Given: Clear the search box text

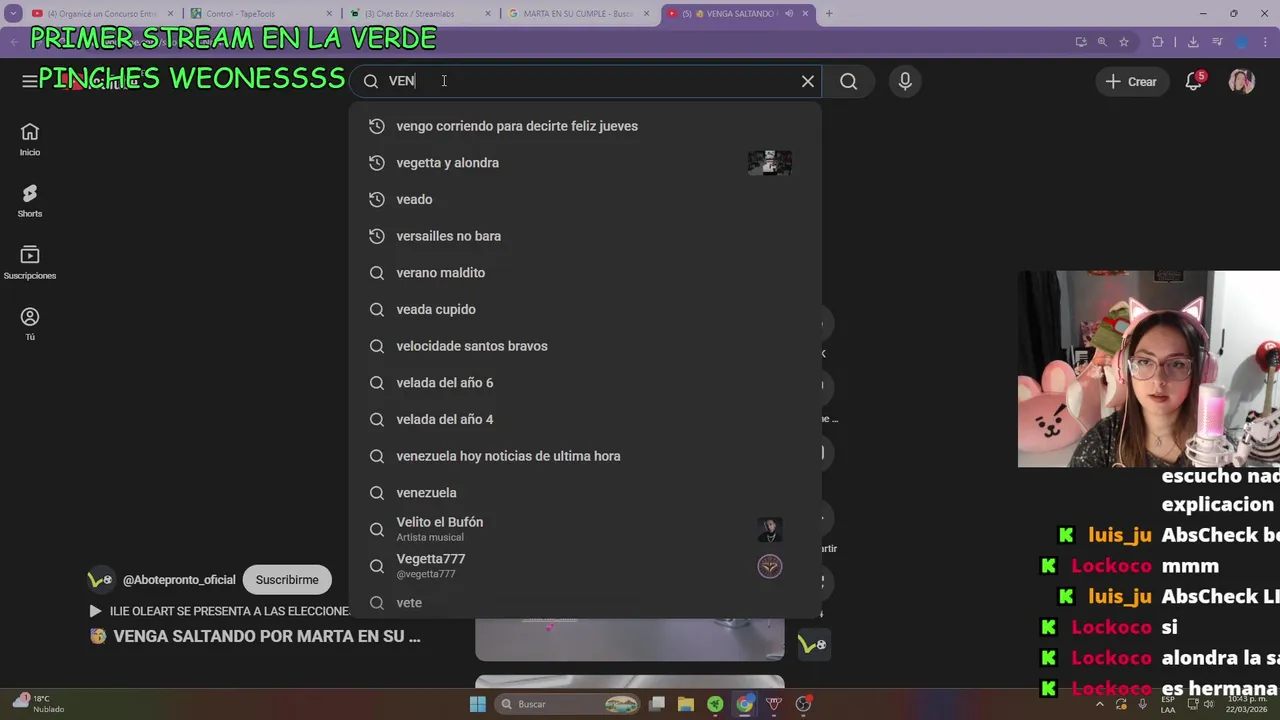Looking at the screenshot, I should (x=808, y=81).
